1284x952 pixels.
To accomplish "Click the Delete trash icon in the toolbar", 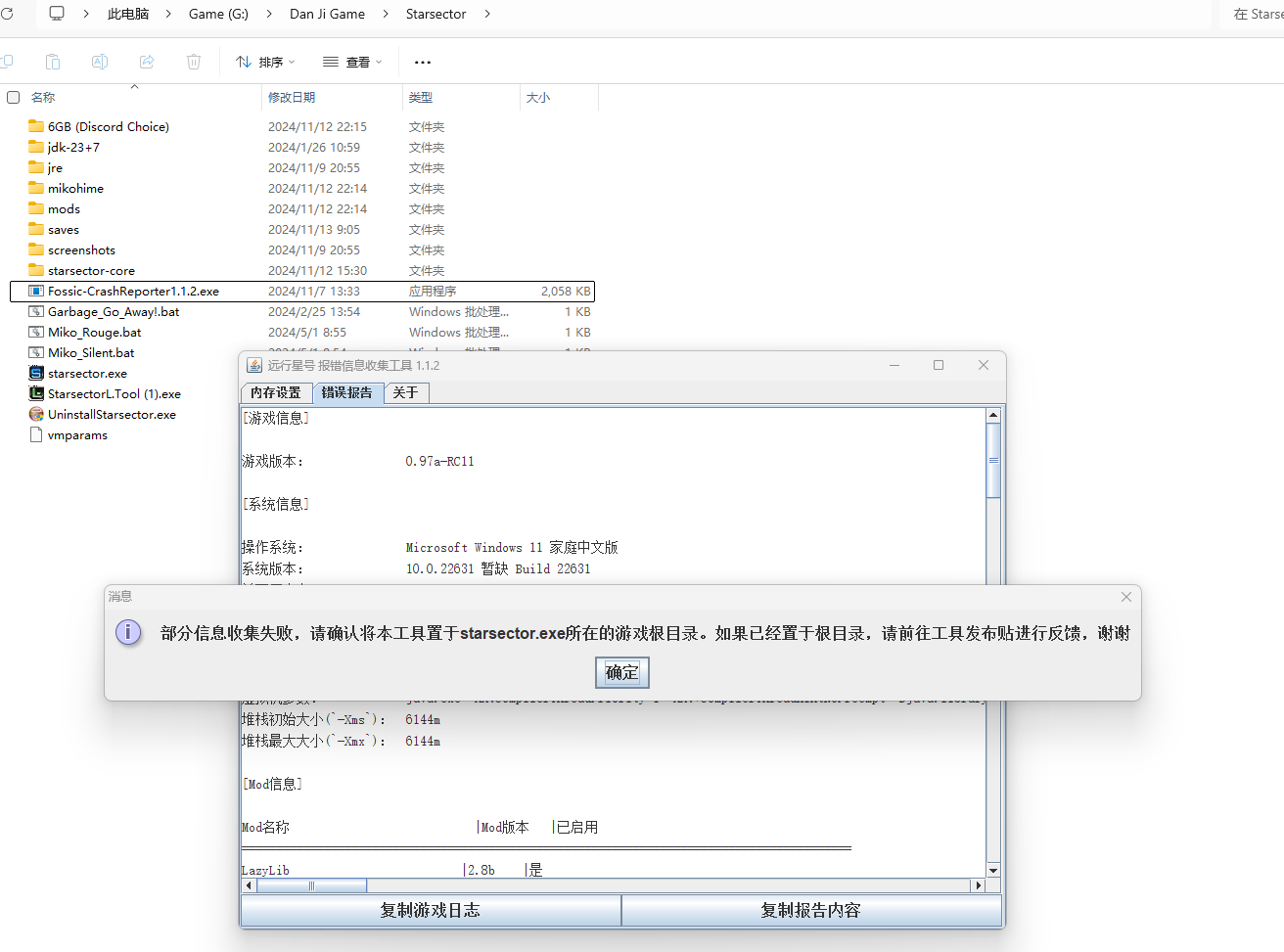I will [193, 61].
